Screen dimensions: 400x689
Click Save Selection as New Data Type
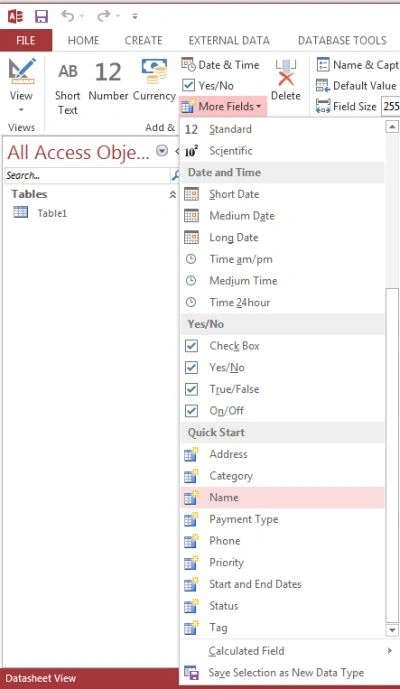(287, 672)
